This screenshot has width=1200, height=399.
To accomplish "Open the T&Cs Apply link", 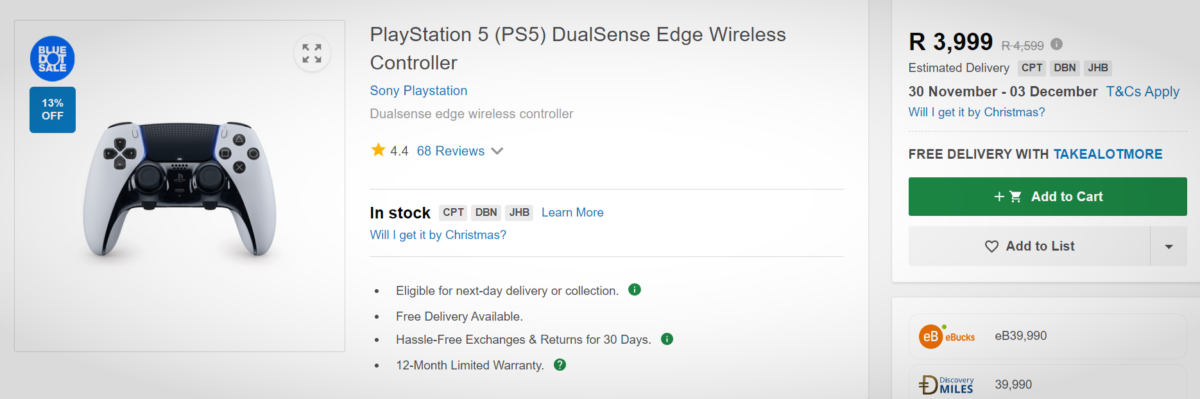I will click(x=1143, y=91).
